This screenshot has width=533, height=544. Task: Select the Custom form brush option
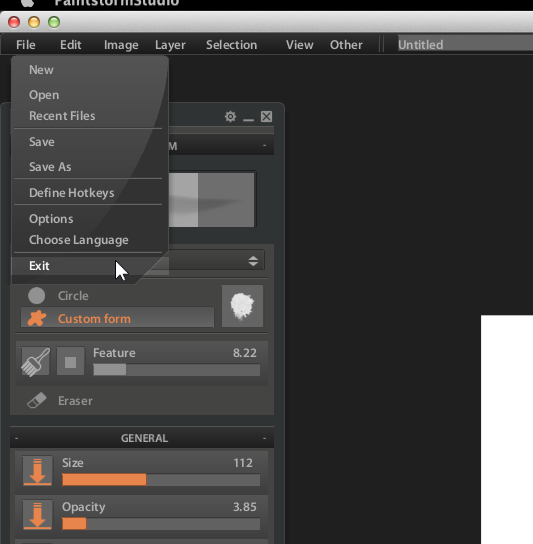117,317
